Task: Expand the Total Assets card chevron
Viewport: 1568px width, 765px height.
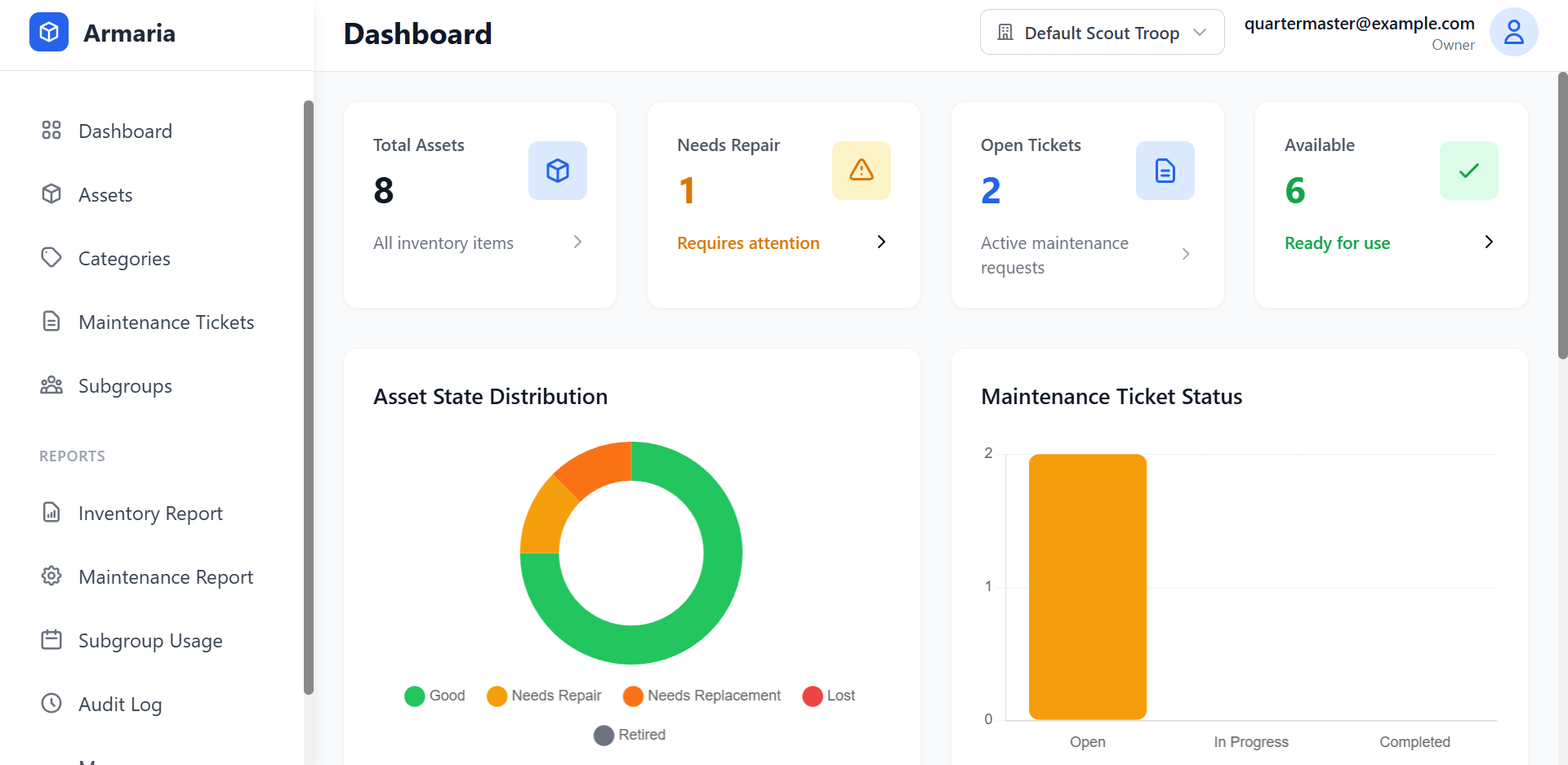Action: (x=577, y=242)
